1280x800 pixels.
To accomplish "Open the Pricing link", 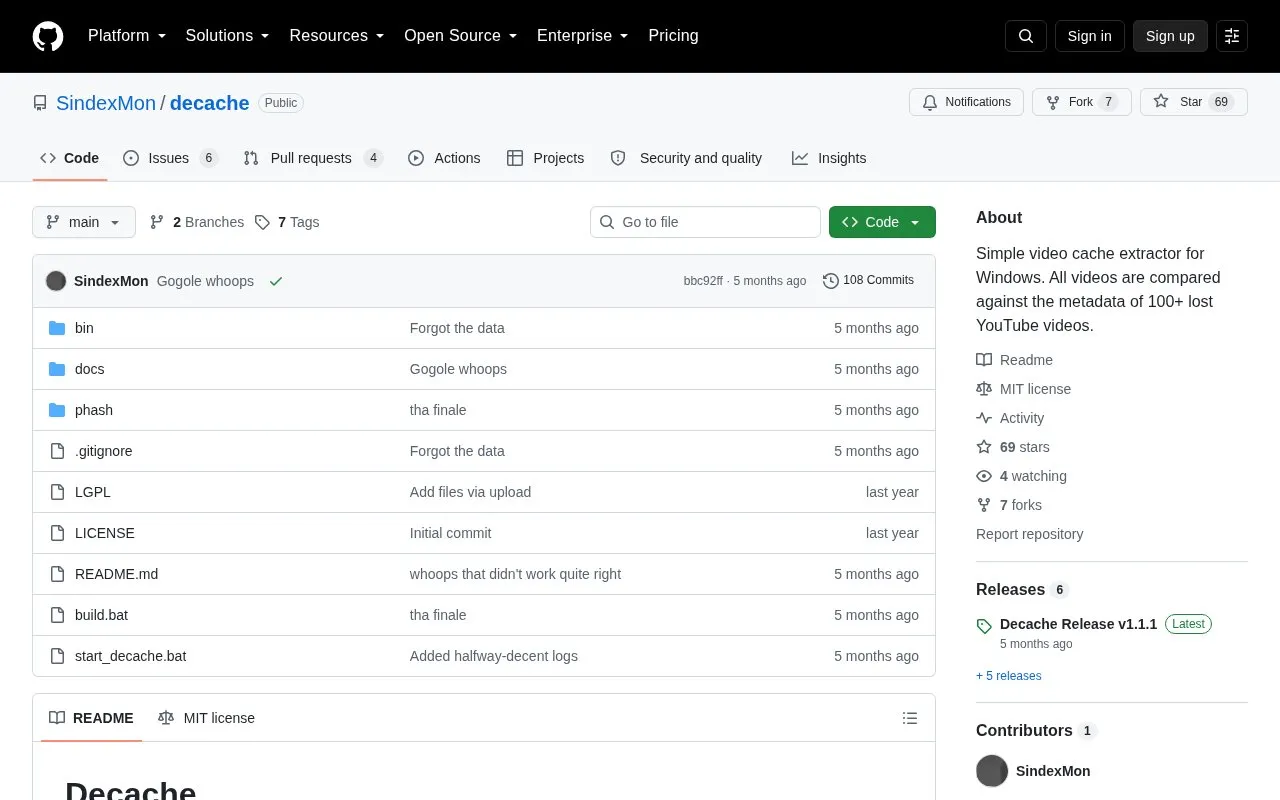I will pyautogui.click(x=673, y=36).
